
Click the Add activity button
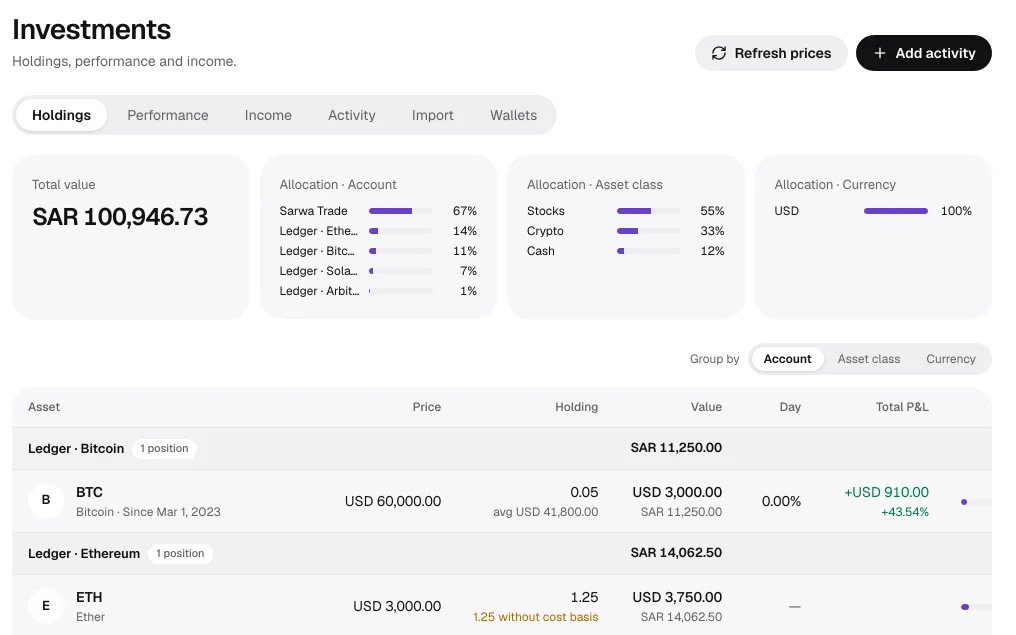(923, 53)
